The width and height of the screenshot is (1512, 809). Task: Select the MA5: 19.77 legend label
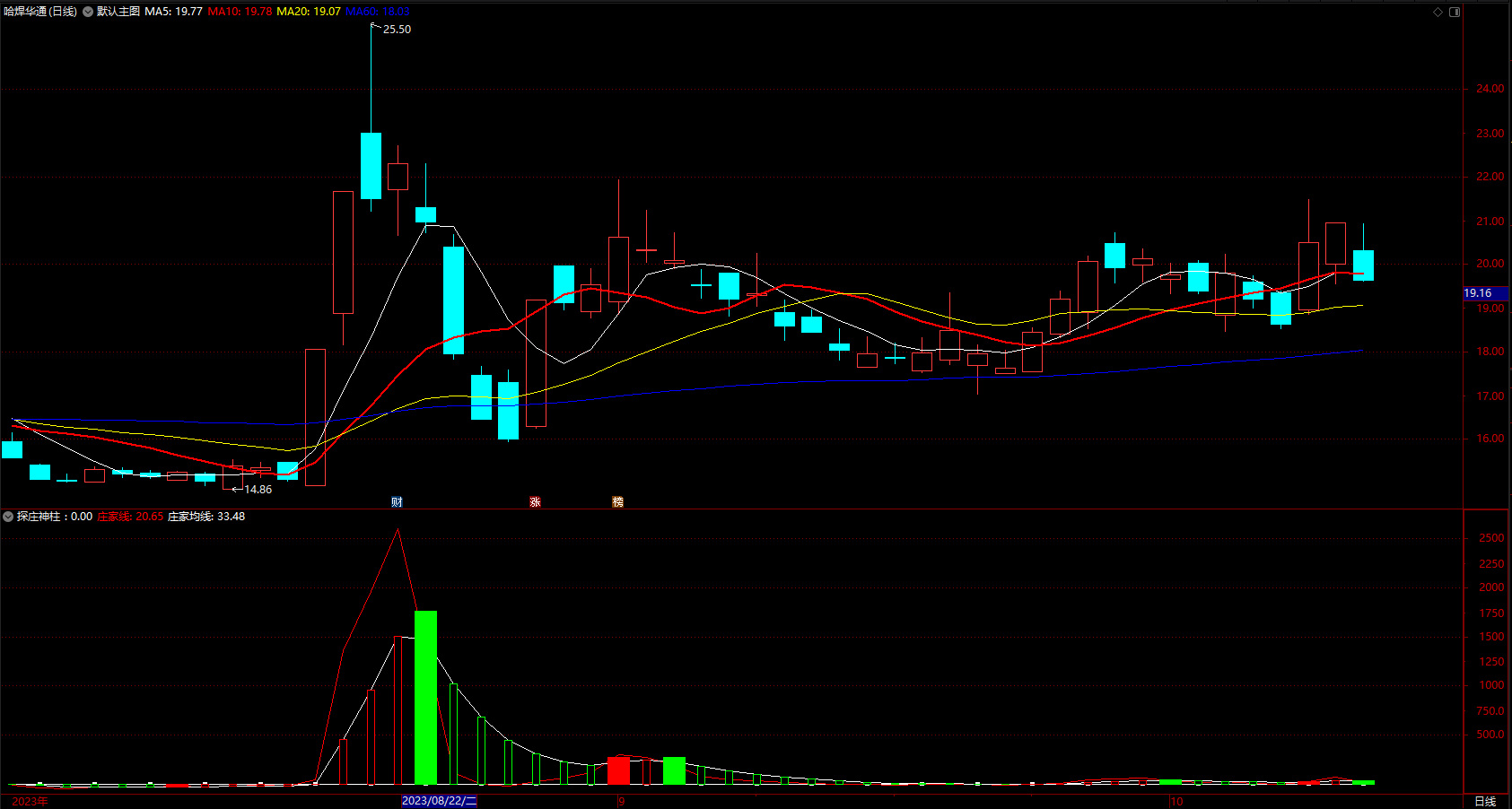[173, 12]
